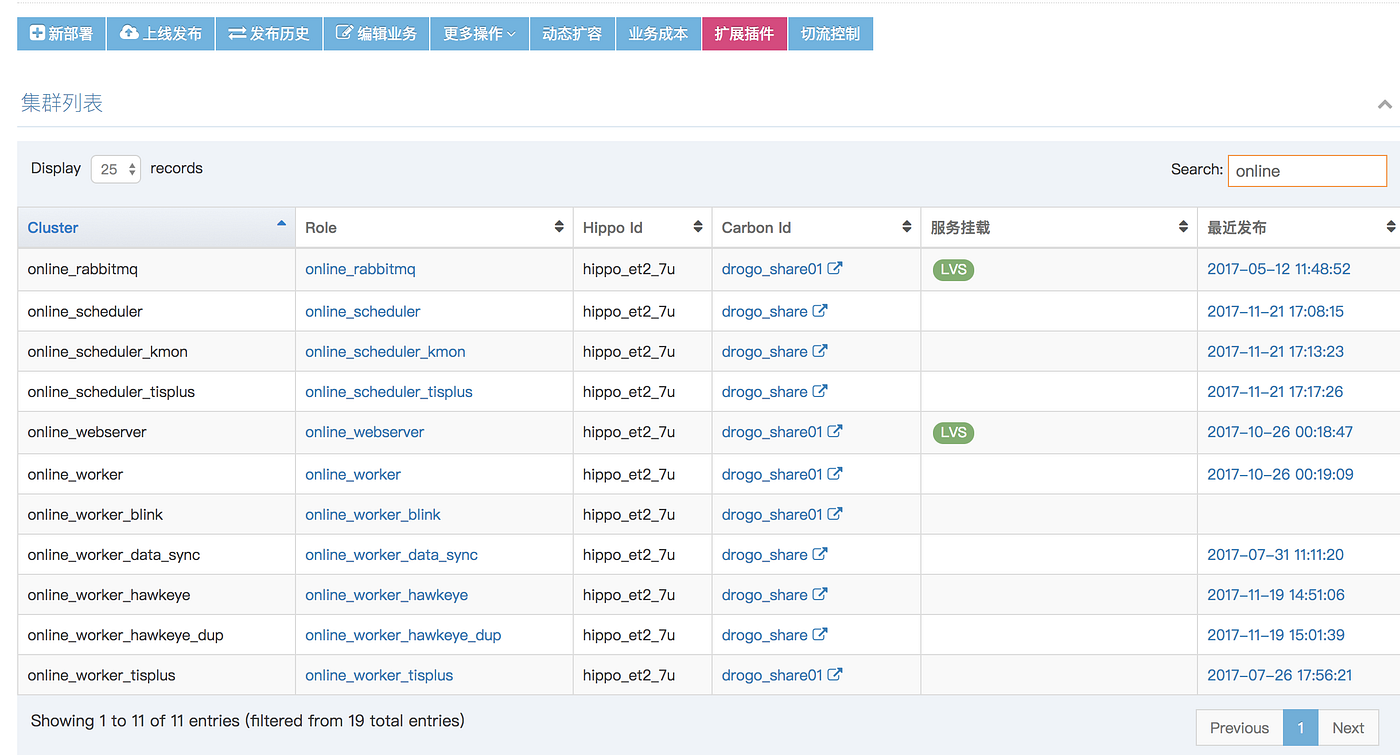
Task: Click the 上线发布 button
Action: click(161, 33)
